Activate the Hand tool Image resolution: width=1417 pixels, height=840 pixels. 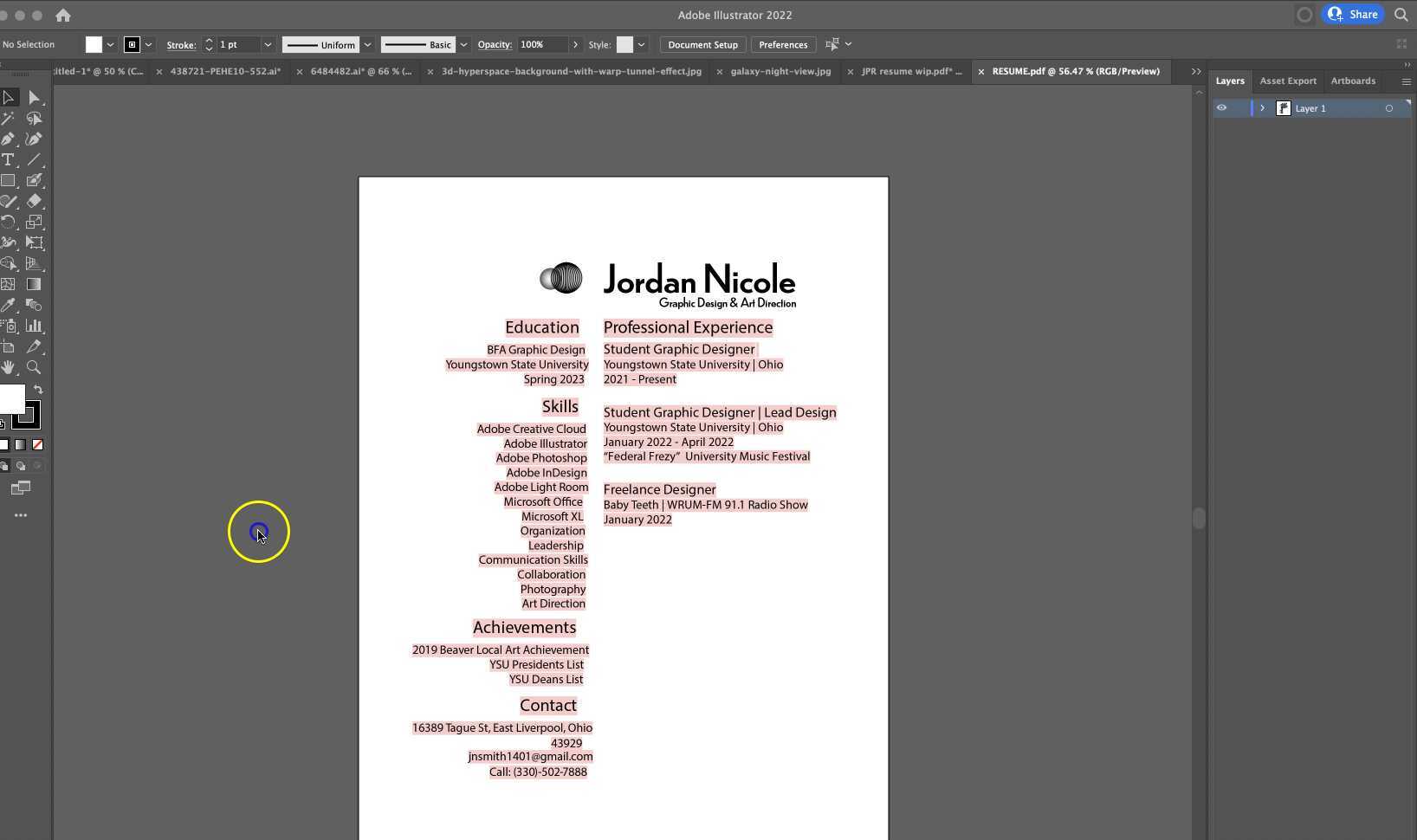click(9, 367)
